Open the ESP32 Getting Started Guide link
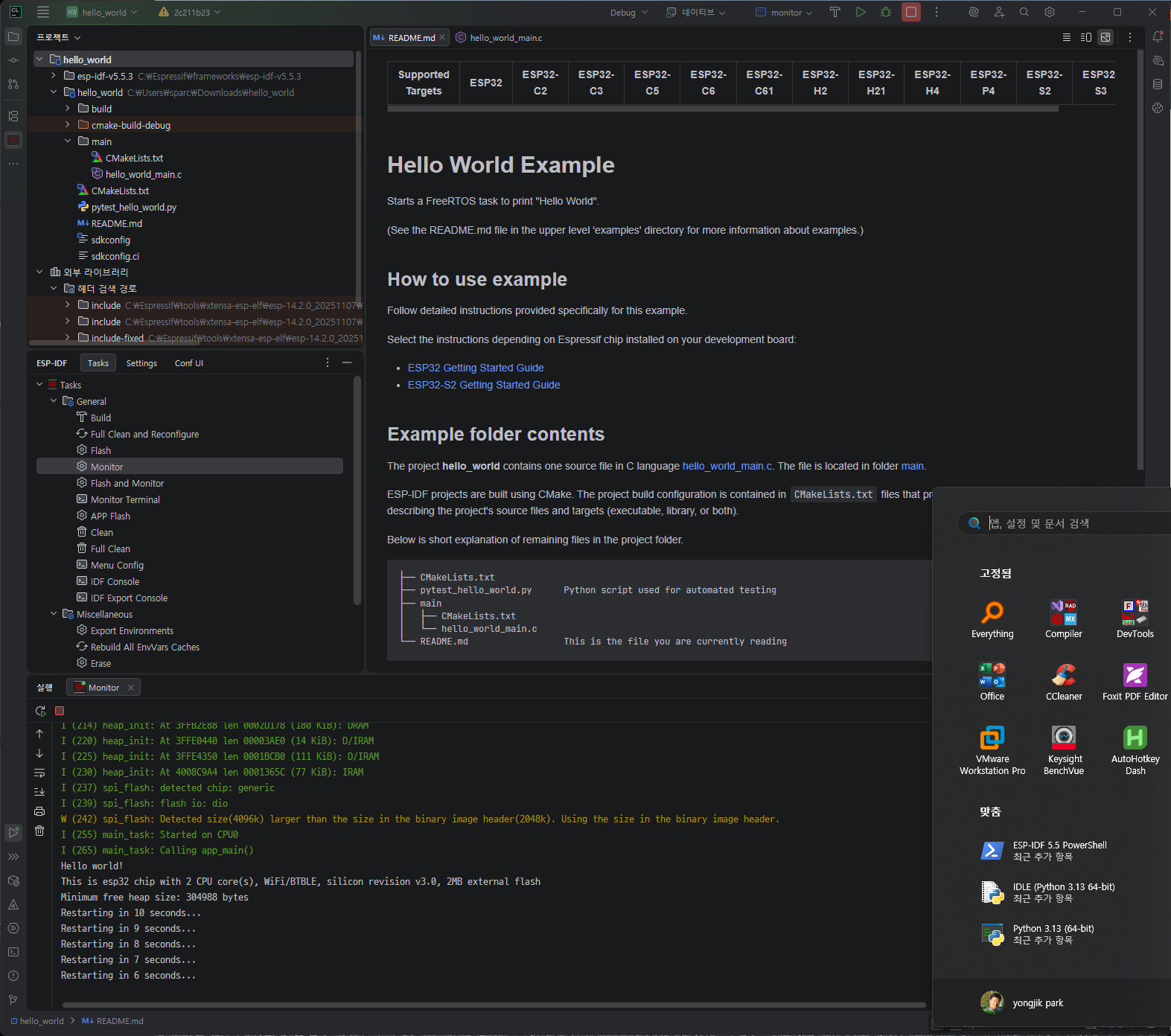The height and width of the screenshot is (1036, 1171). coord(475,368)
